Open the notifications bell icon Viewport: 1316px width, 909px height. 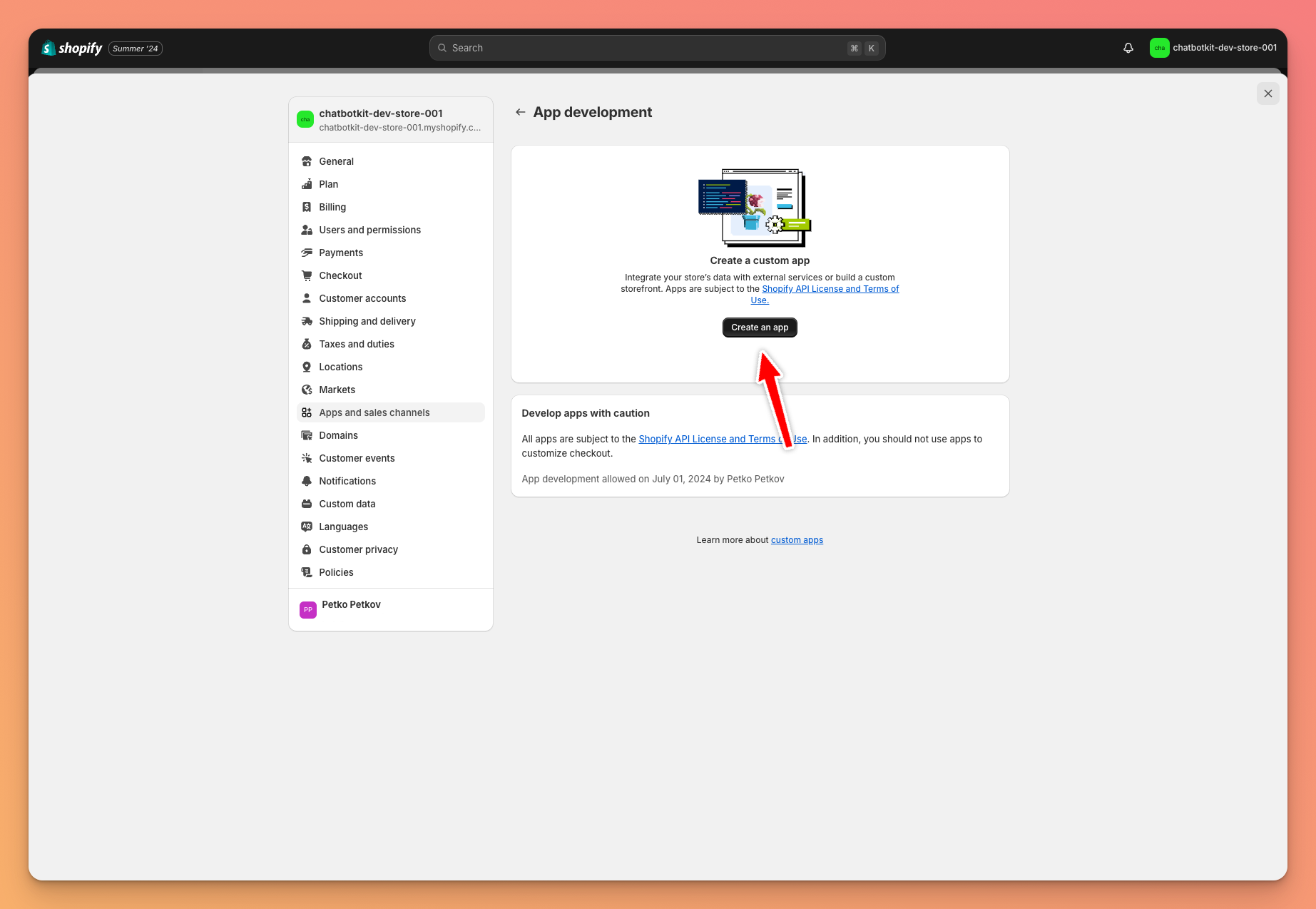[x=1128, y=48]
